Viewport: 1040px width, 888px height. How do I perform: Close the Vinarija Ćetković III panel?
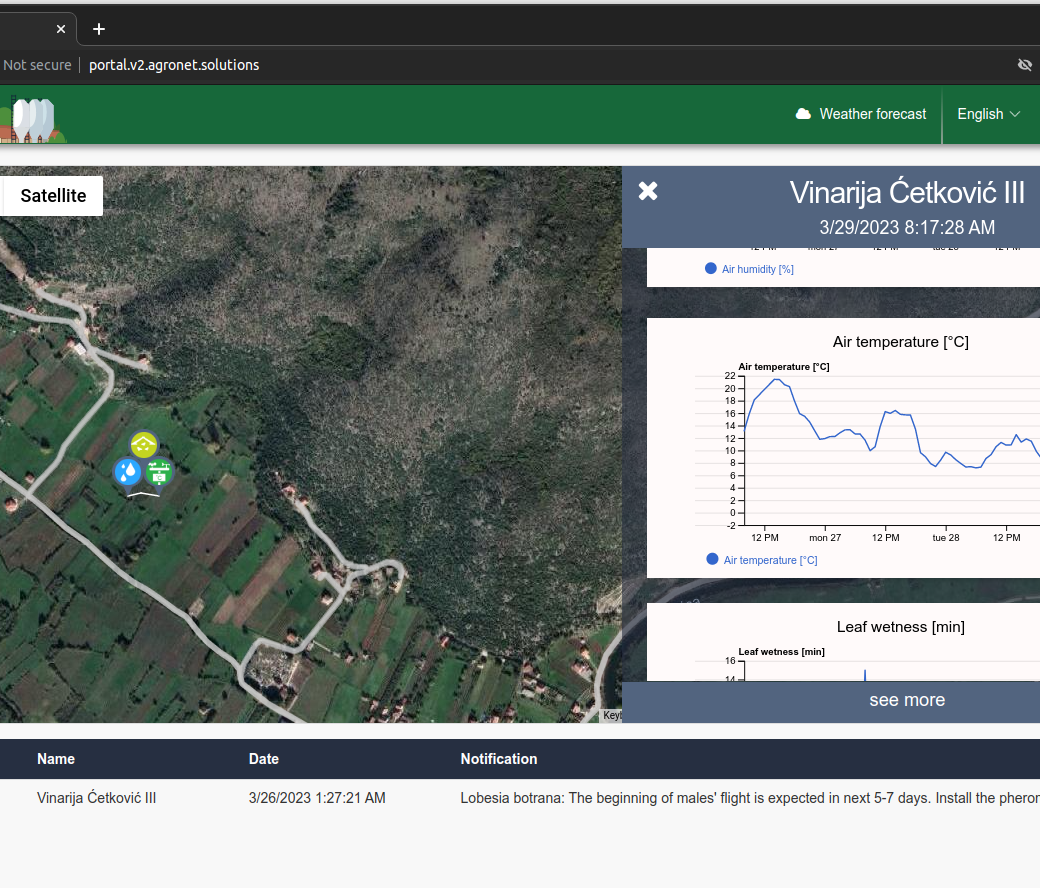[648, 191]
